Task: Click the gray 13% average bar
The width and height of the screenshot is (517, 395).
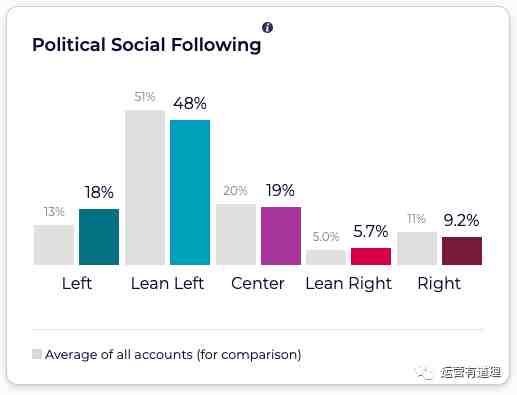Action: 54,245
